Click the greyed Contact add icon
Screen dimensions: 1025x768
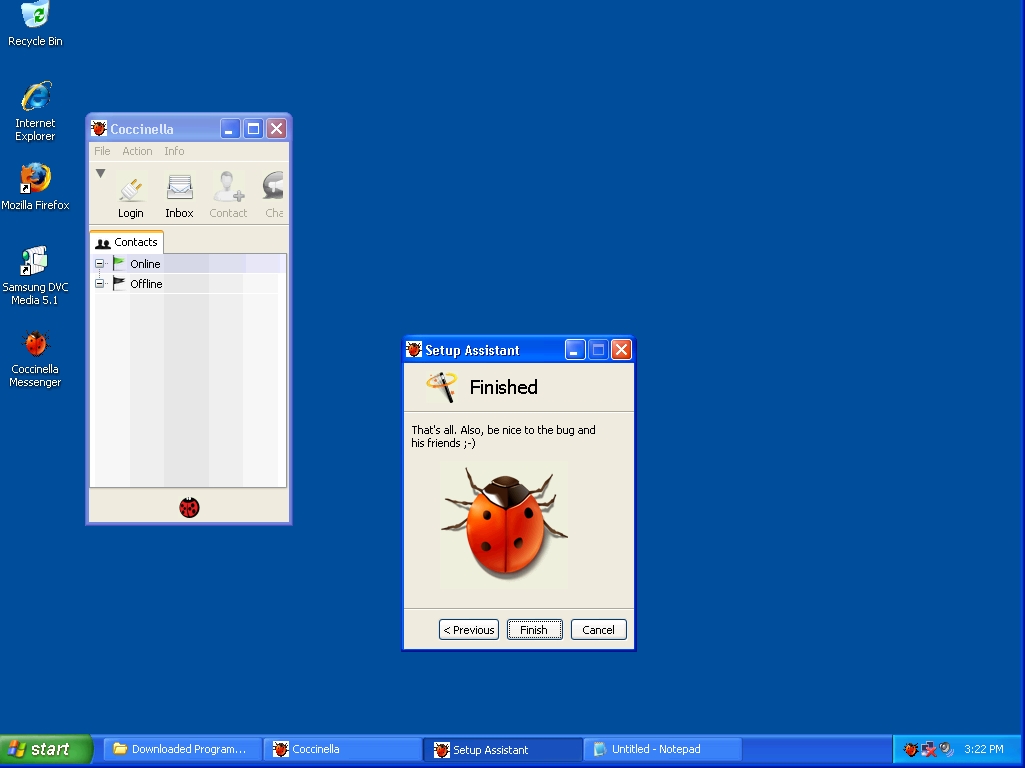click(229, 187)
